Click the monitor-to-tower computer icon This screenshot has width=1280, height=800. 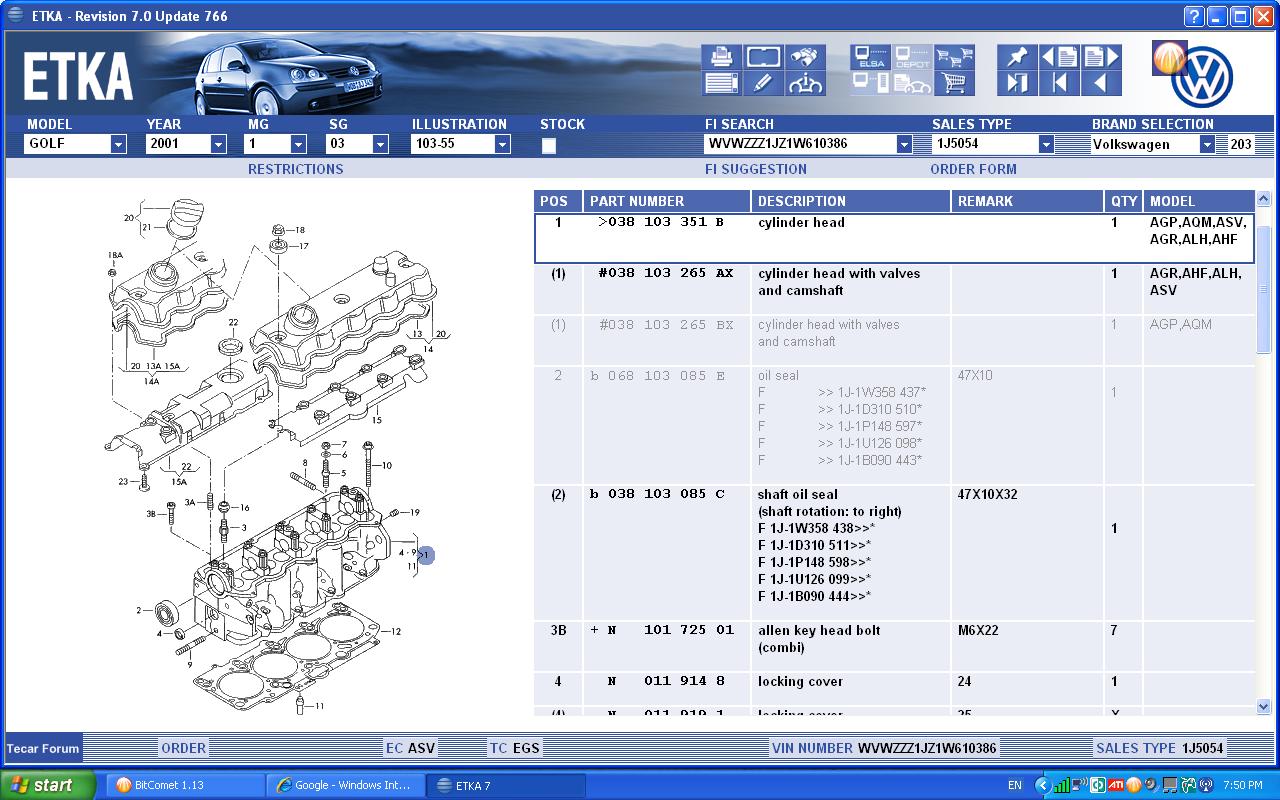coord(871,83)
